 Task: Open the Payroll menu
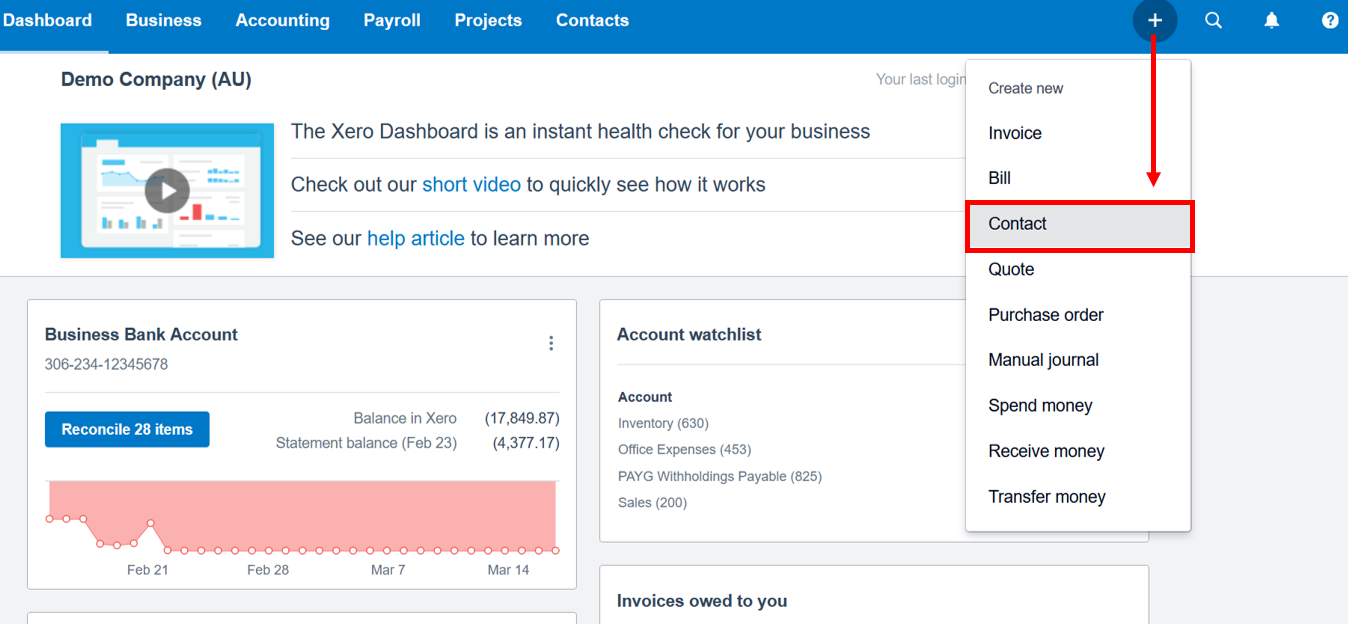click(x=392, y=20)
